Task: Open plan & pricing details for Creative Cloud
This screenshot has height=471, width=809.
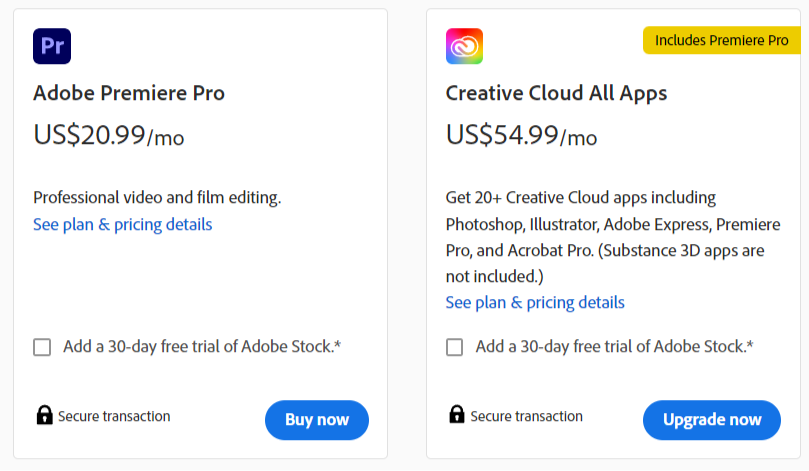Action: 535,302
